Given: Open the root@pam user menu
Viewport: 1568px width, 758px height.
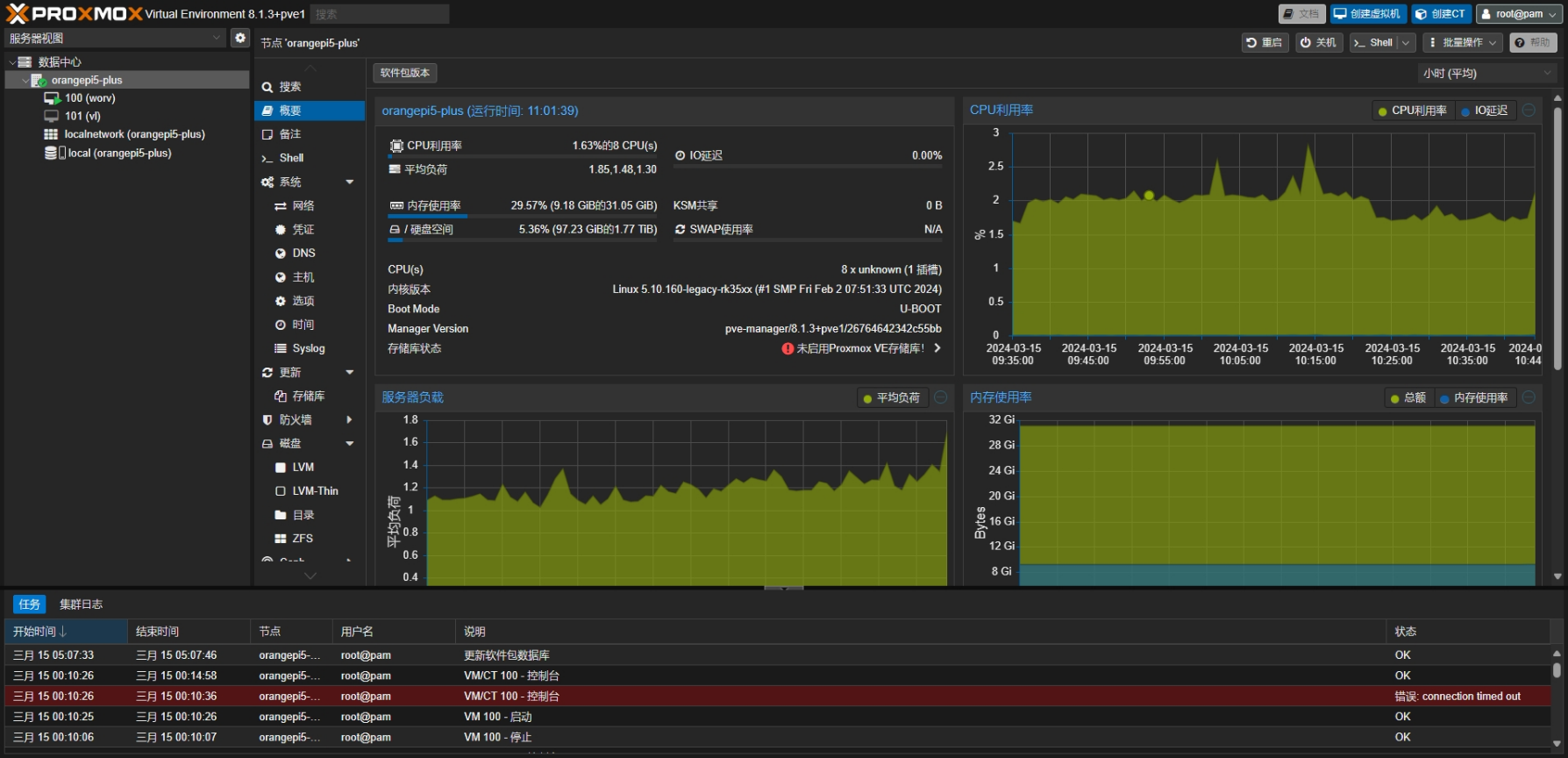Looking at the screenshot, I should [1519, 14].
